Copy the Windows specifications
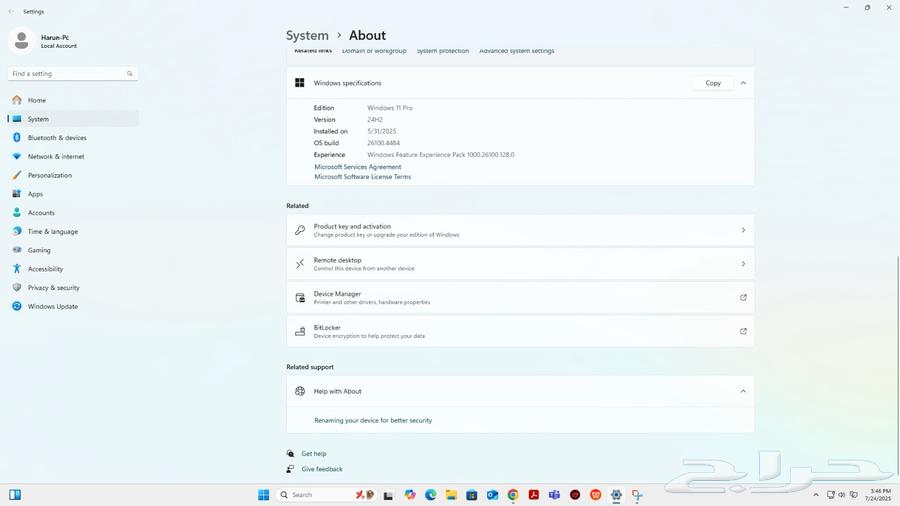This screenshot has width=900, height=506. [x=713, y=83]
